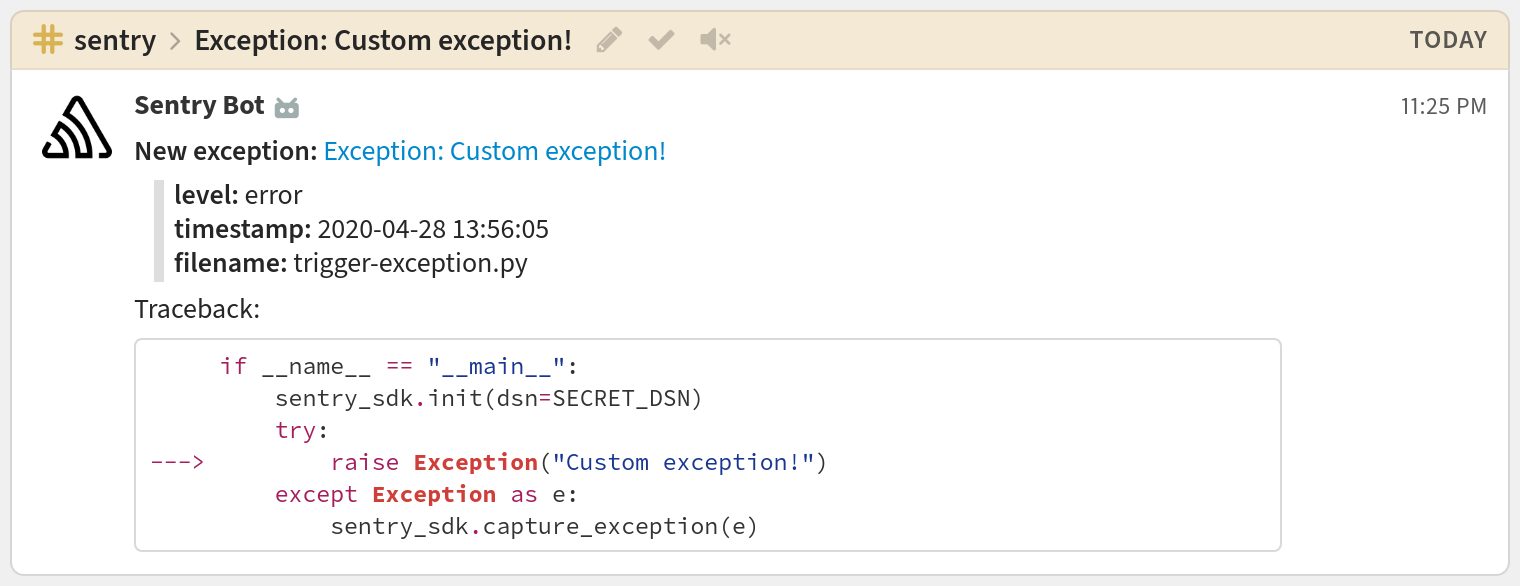Mute the topic with the speaker icon
Viewport: 1520px width, 586px height.
coord(715,40)
